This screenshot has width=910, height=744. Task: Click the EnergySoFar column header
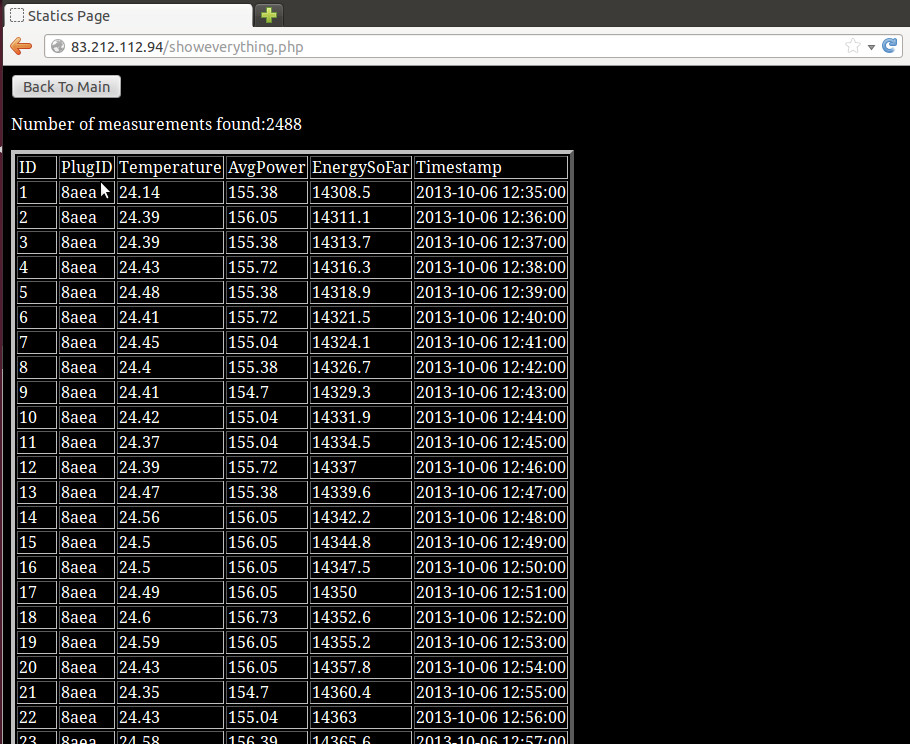point(360,167)
